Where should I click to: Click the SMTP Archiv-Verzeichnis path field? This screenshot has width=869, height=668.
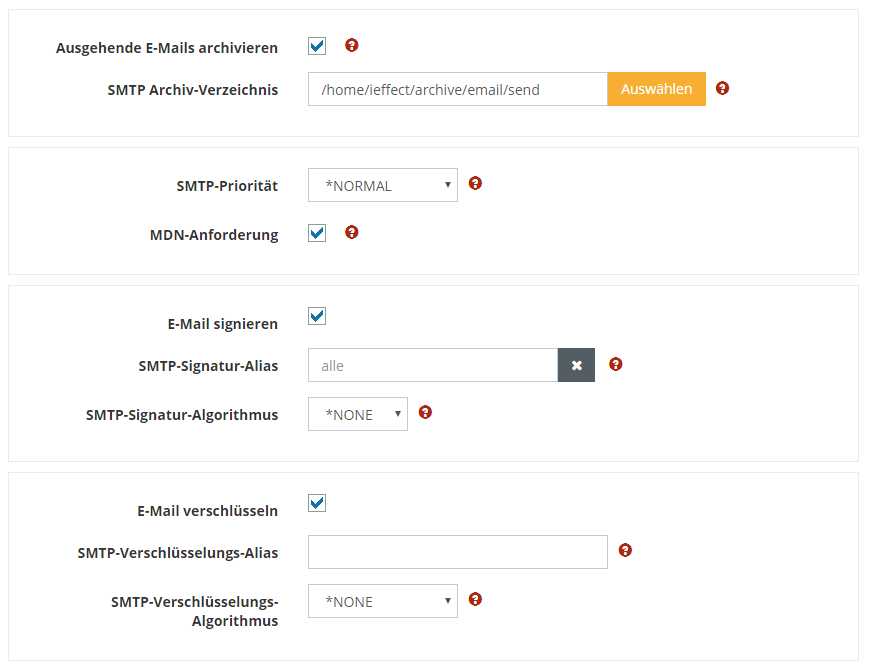(457, 89)
